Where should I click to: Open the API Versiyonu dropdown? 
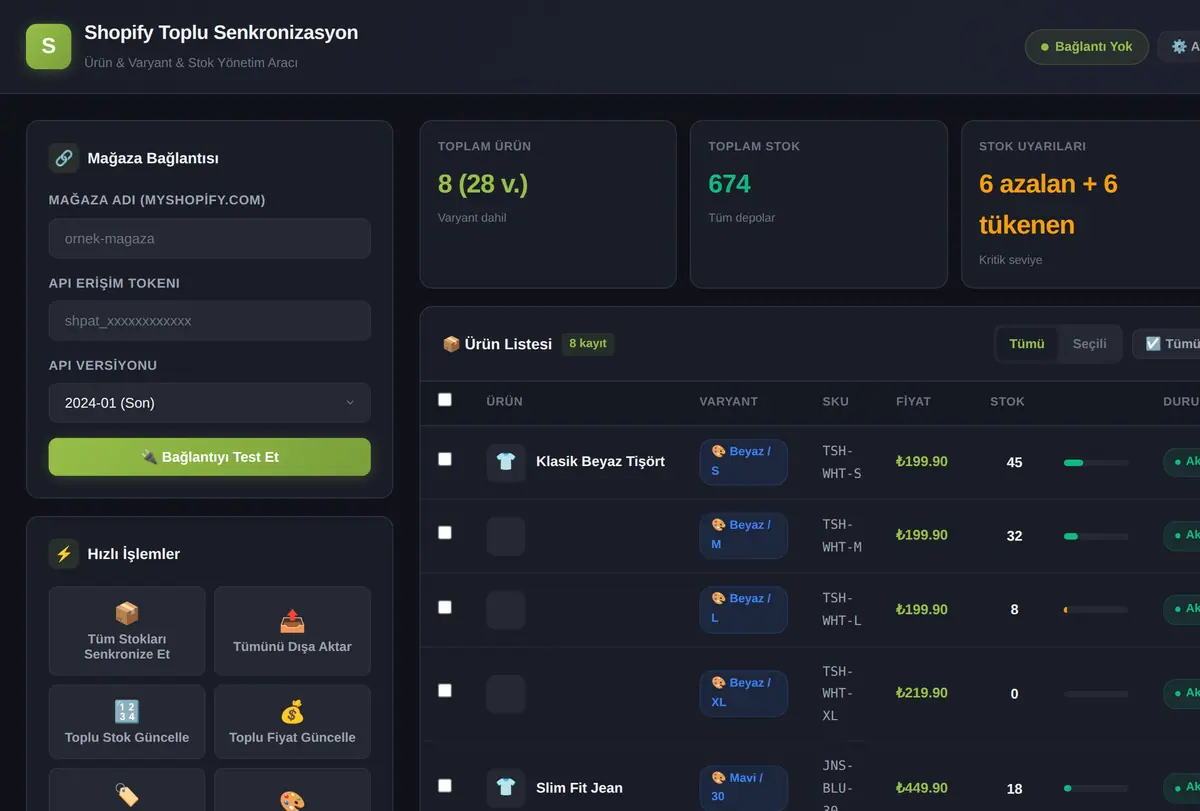click(x=210, y=403)
